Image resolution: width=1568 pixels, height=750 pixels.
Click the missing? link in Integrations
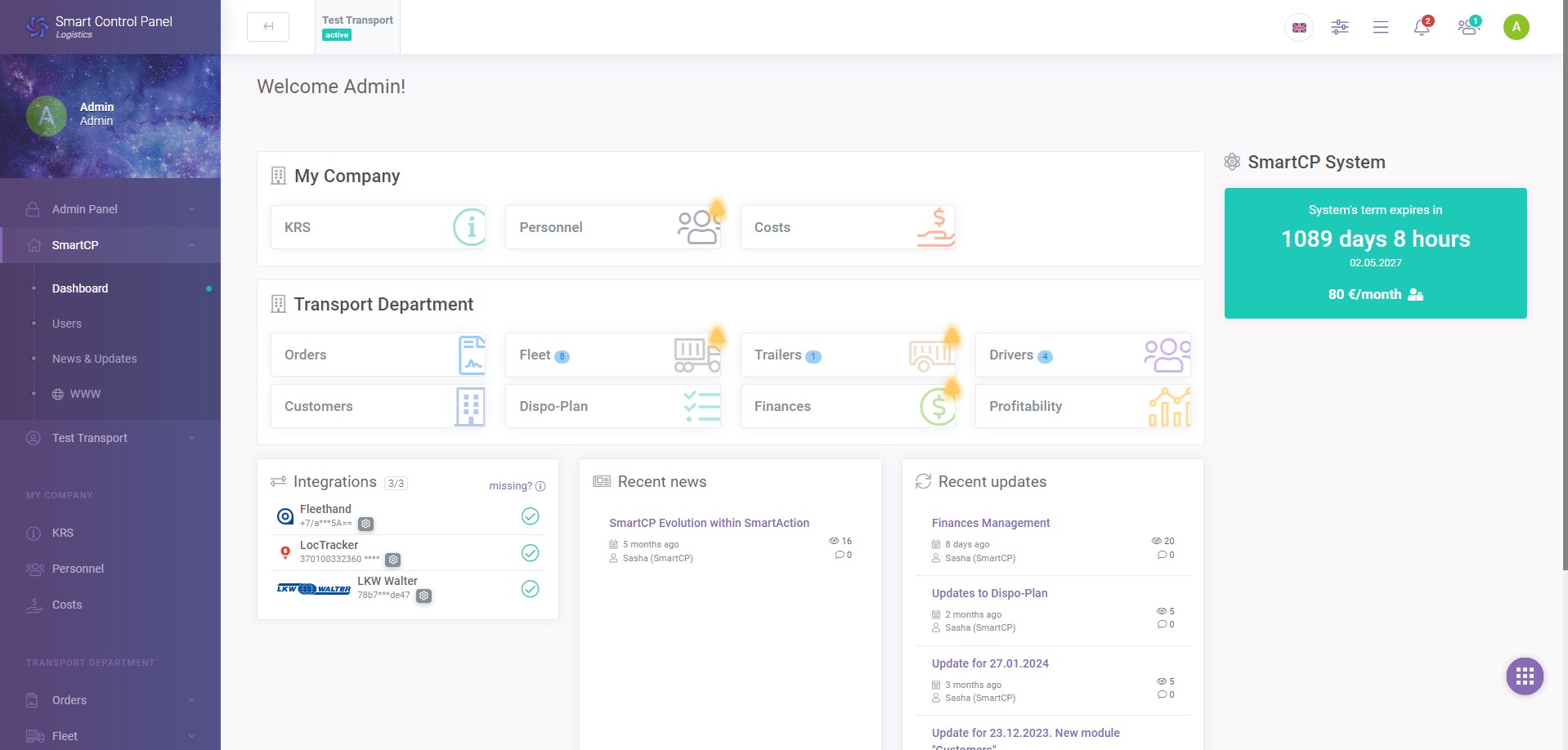(509, 485)
